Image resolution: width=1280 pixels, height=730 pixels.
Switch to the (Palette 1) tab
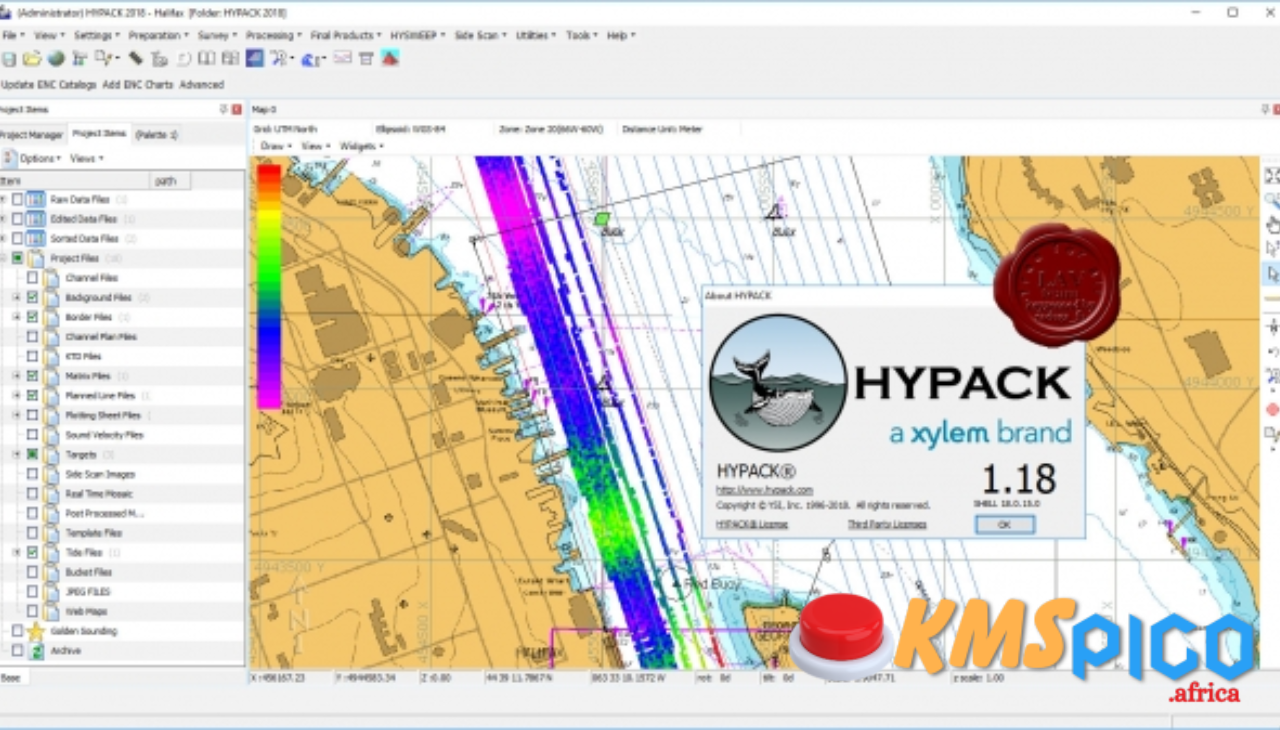(156, 134)
